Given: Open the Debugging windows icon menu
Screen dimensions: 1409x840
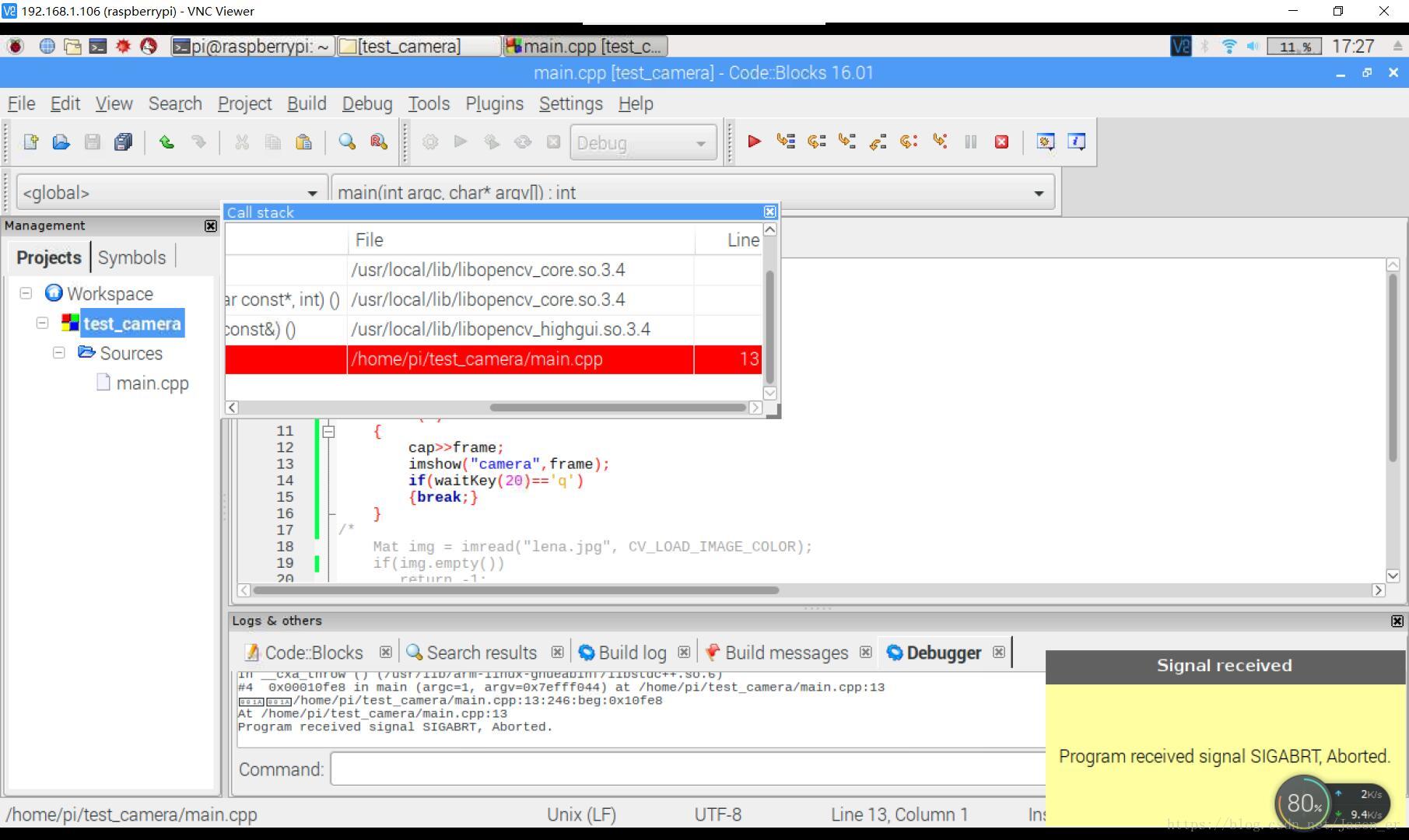Looking at the screenshot, I should pyautogui.click(x=1046, y=142).
